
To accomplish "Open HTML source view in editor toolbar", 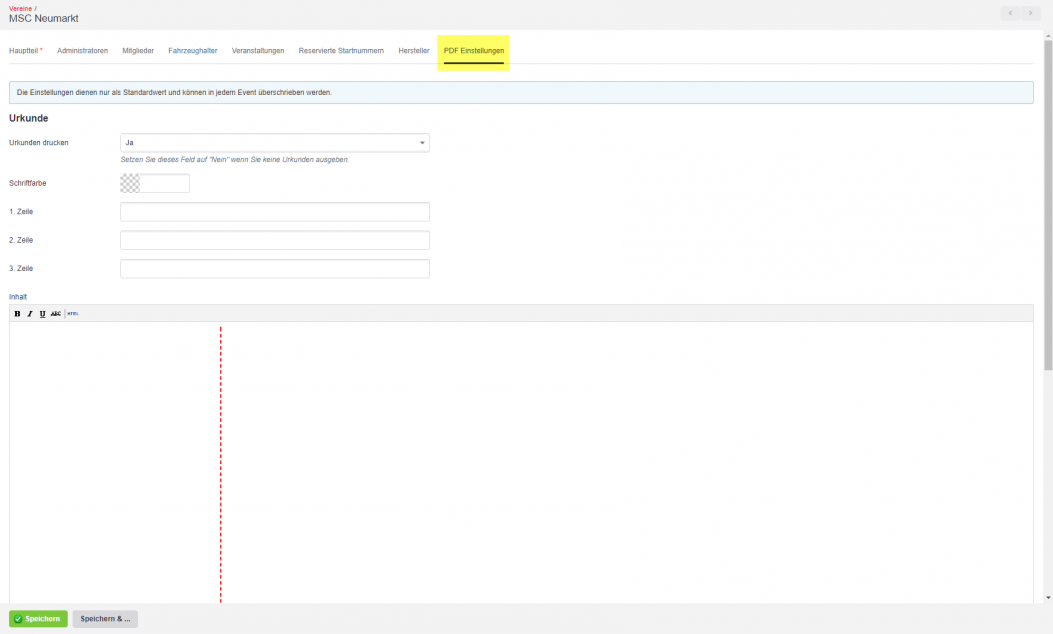I will (73, 314).
